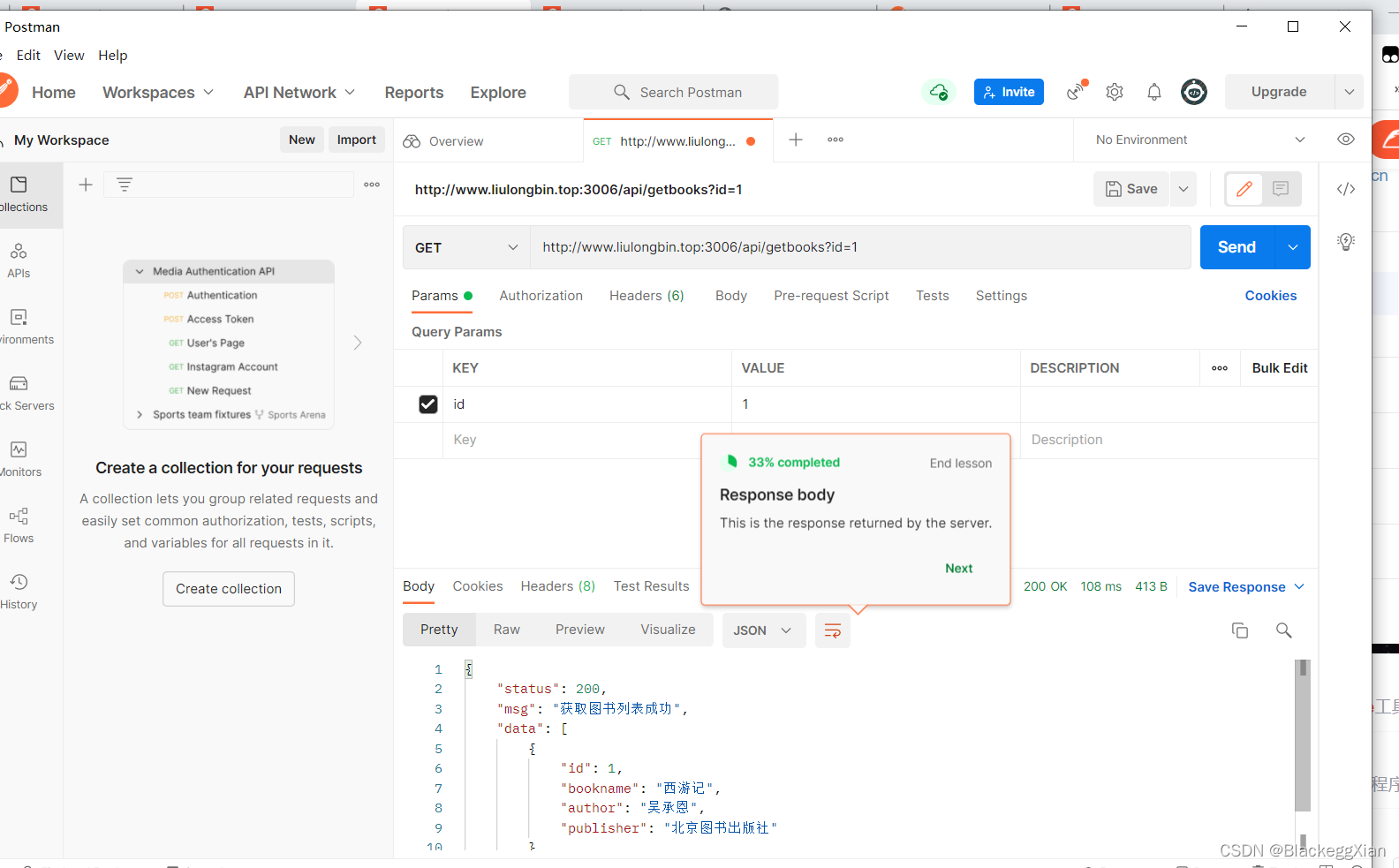Search within the response body
This screenshot has height=868, width=1399.
1284,630
